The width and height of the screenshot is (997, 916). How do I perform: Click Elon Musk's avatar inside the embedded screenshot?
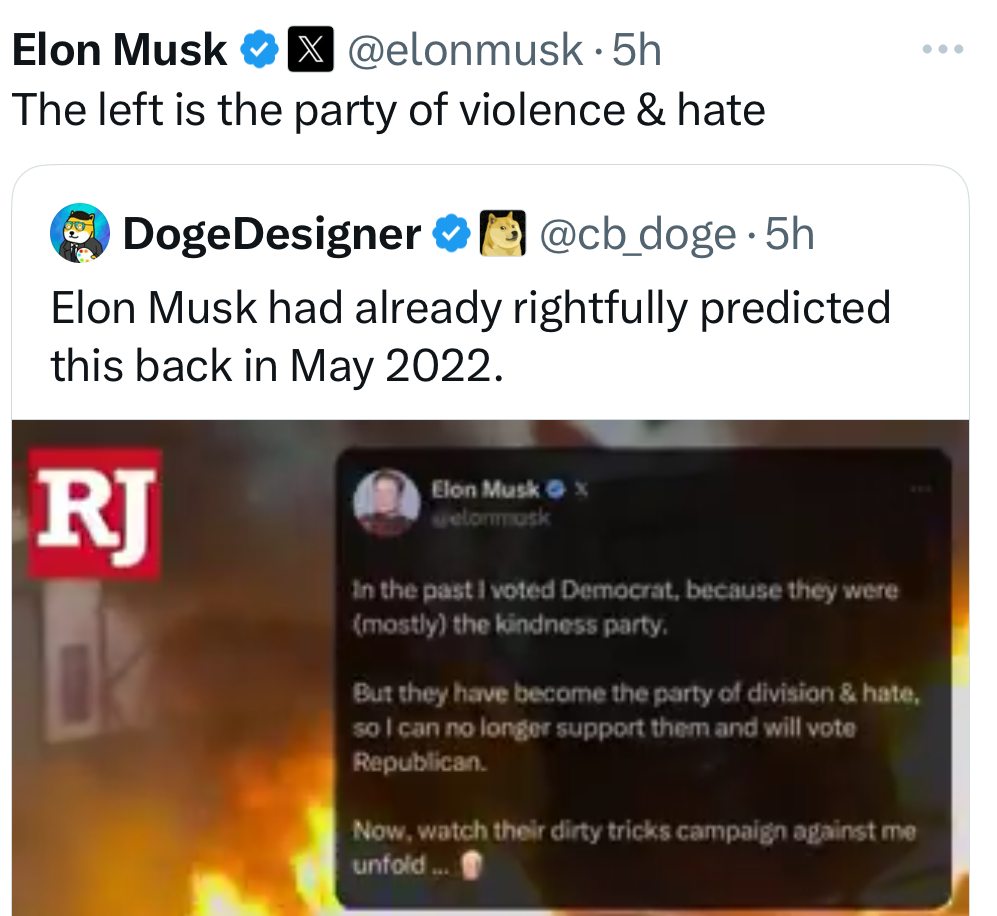(x=386, y=503)
